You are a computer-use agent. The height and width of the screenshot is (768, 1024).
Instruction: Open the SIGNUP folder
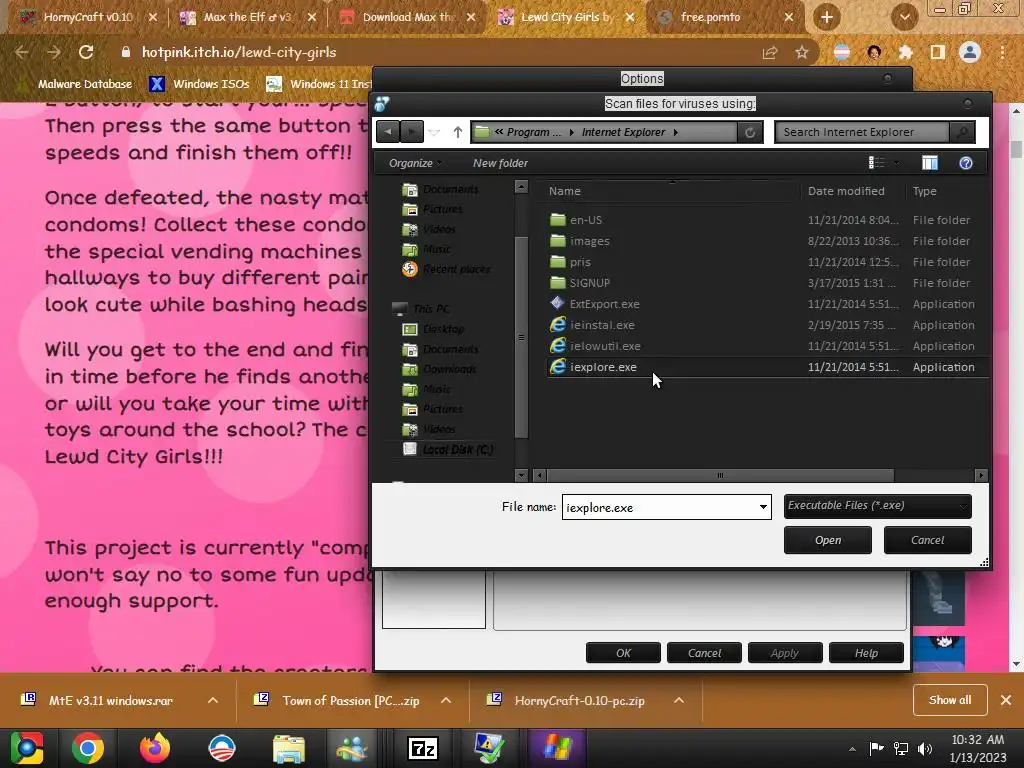(x=768, y=283)
